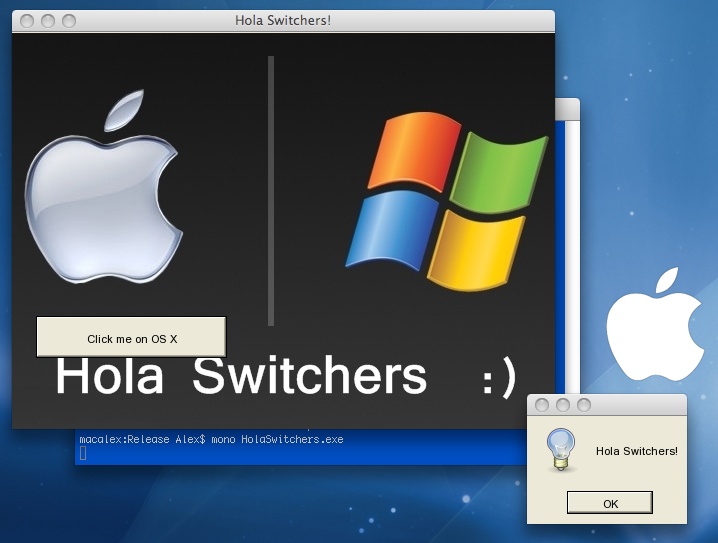The width and height of the screenshot is (718, 543).
Task: Click the ":)" smiley text
Action: pyautogui.click(x=499, y=378)
